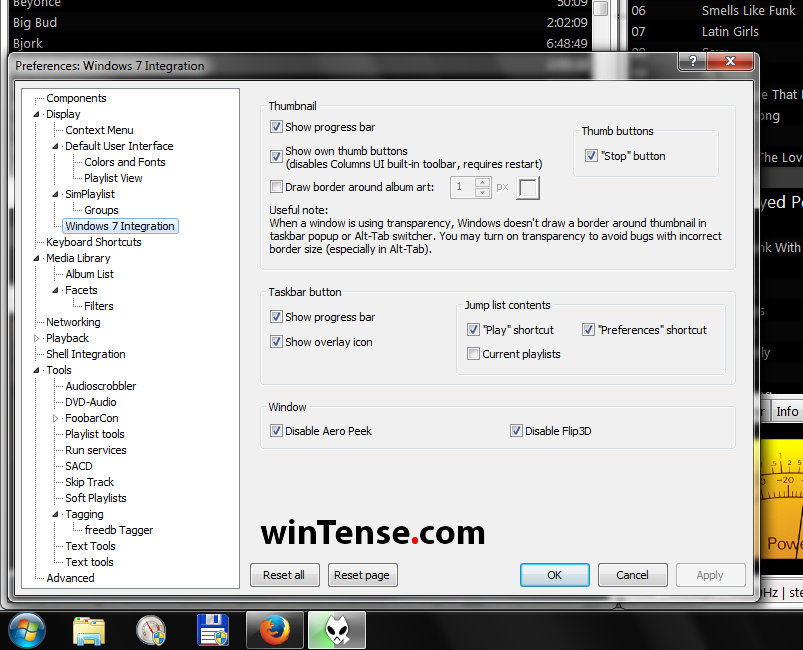Screen dimensions: 803x650
Task: Select Groups under SimPlaylist
Action: pos(101,210)
